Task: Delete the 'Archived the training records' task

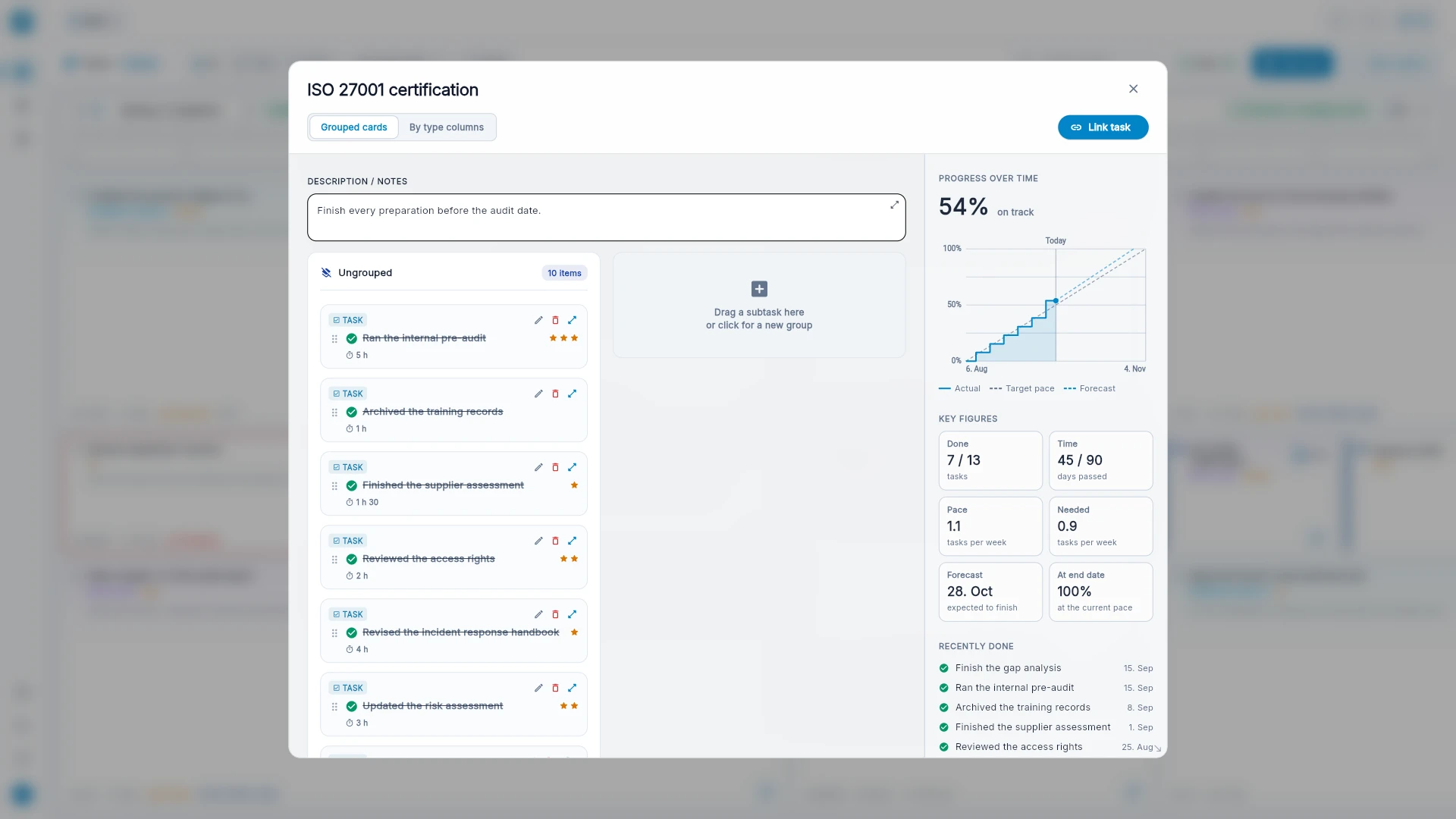Action: [x=555, y=394]
